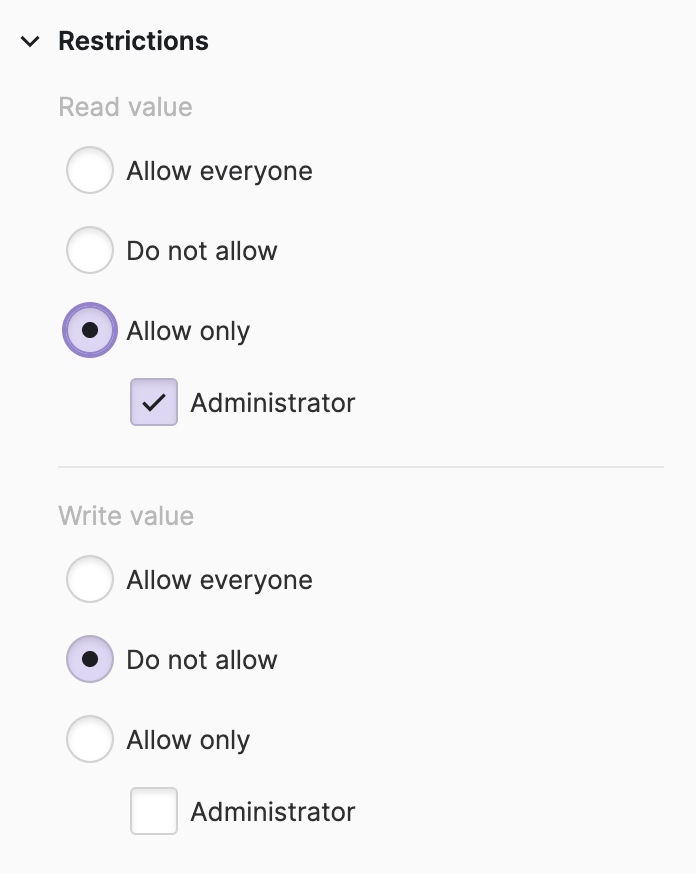Collapse the Restrictions section chevron
This screenshot has width=696, height=874.
(31, 42)
